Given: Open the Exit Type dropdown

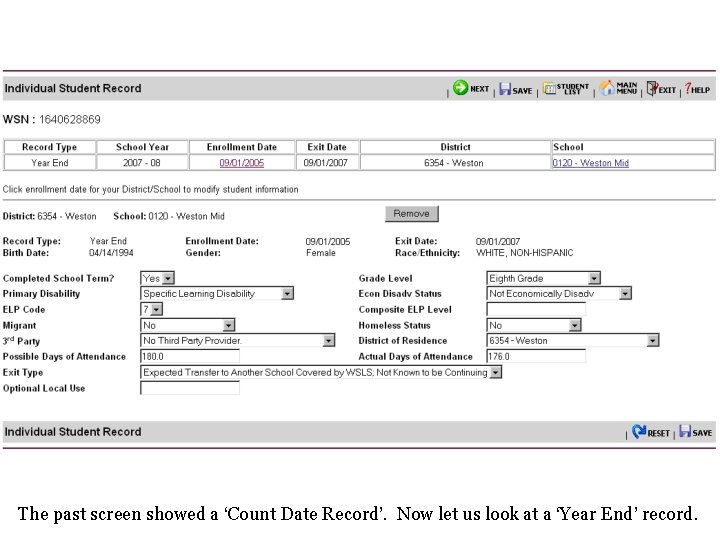Looking at the screenshot, I should 321,372.
